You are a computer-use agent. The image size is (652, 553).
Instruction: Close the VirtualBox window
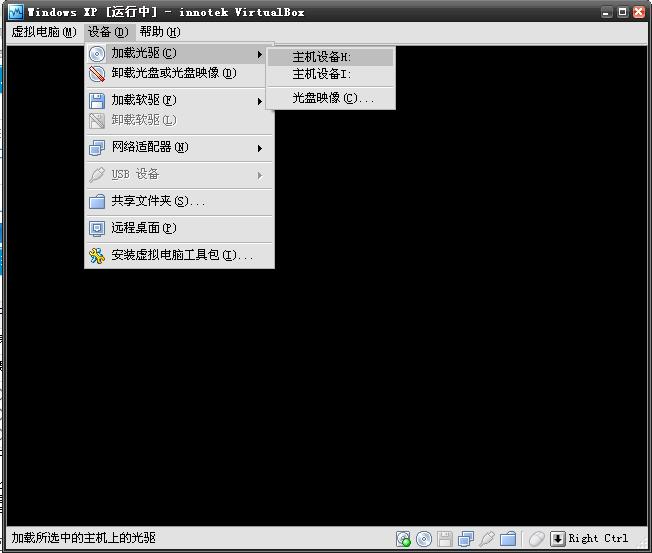point(639,12)
